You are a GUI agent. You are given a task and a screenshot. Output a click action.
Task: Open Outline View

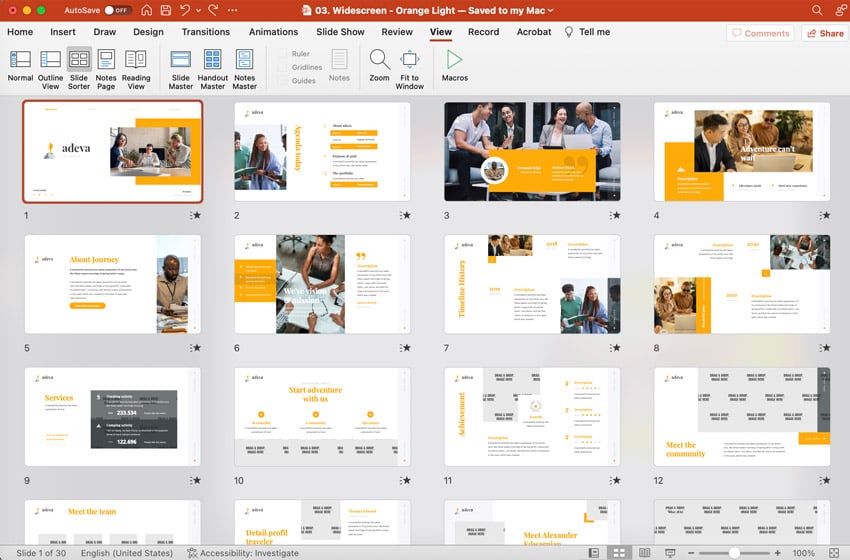(x=50, y=66)
